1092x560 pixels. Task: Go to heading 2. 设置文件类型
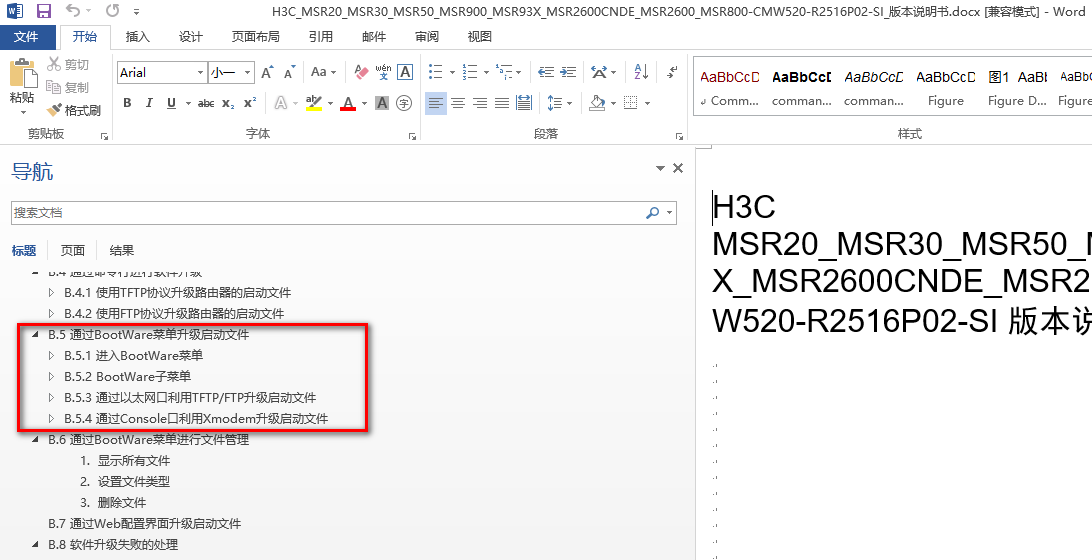(x=125, y=481)
